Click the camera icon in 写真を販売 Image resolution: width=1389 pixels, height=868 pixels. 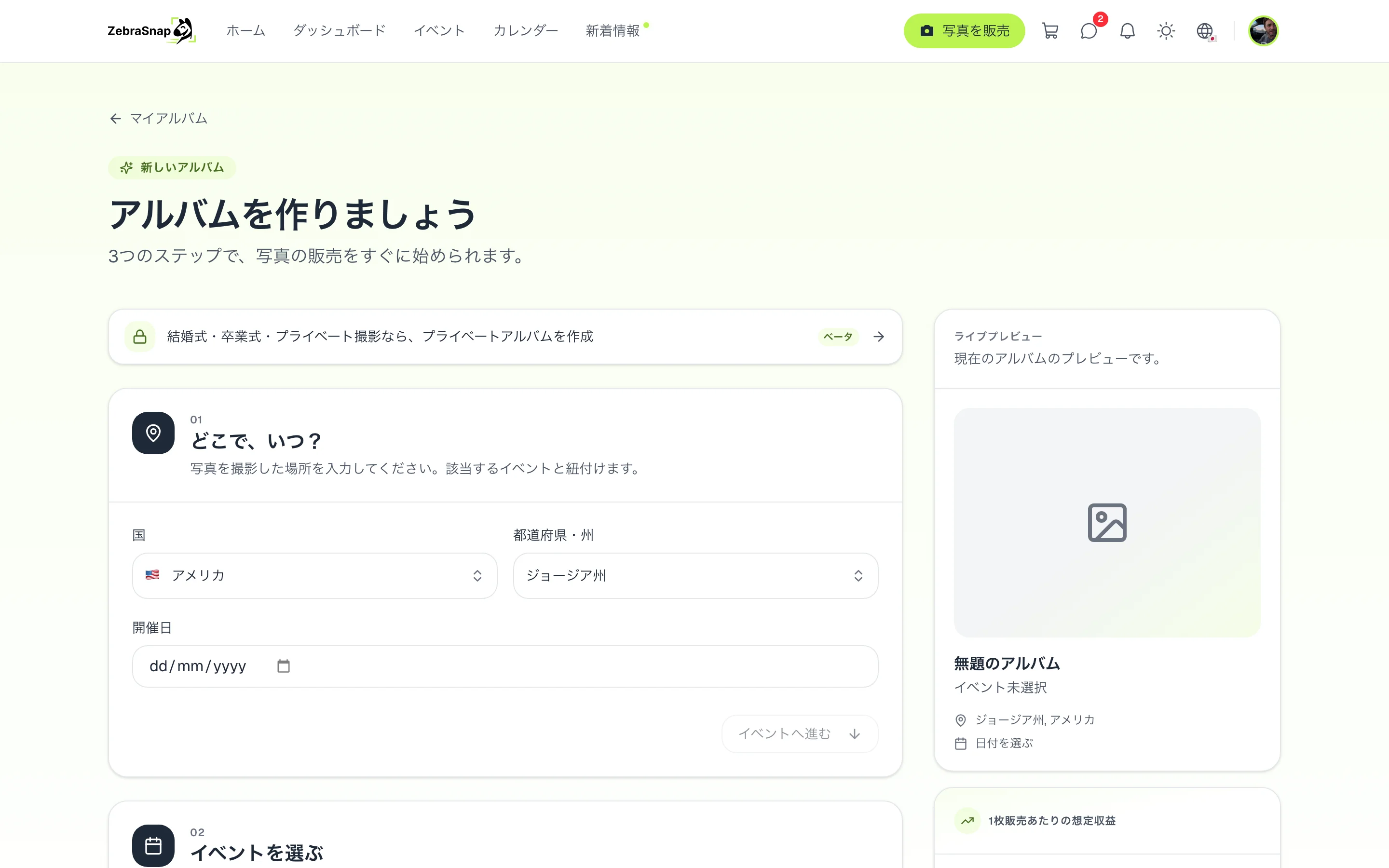[x=926, y=30]
